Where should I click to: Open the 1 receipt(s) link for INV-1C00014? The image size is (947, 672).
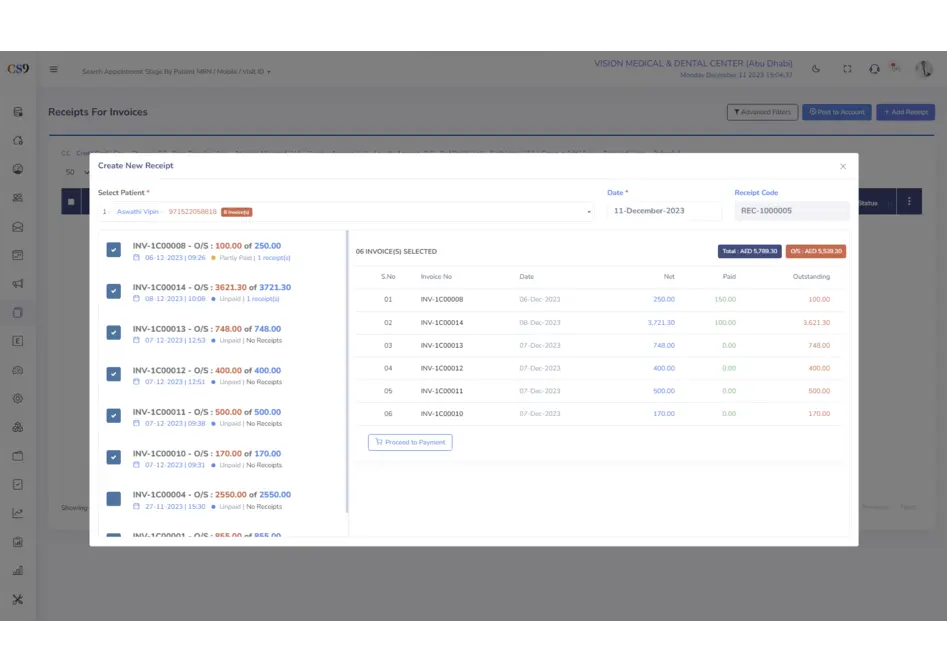(263, 299)
